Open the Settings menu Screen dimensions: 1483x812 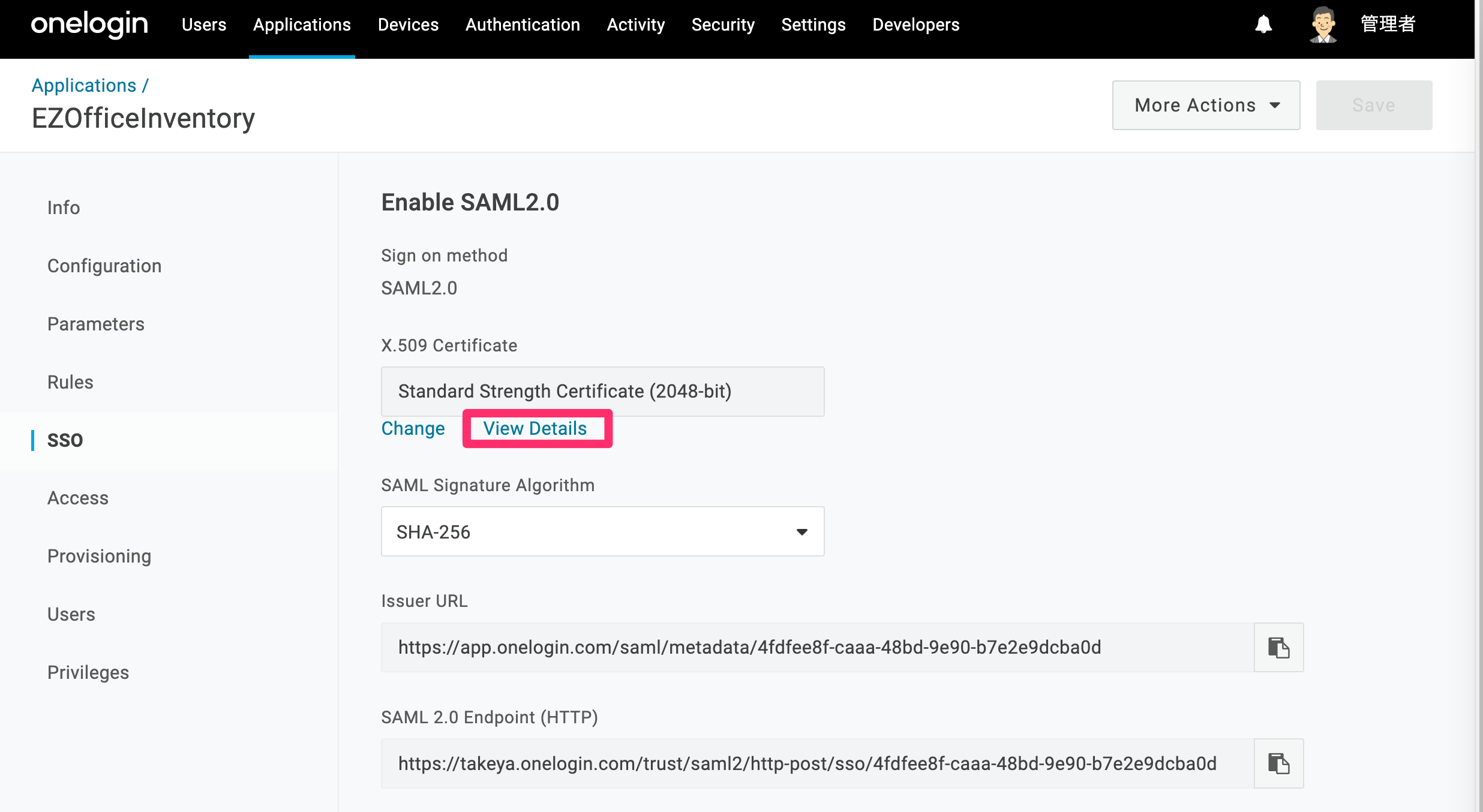pyautogui.click(x=813, y=25)
